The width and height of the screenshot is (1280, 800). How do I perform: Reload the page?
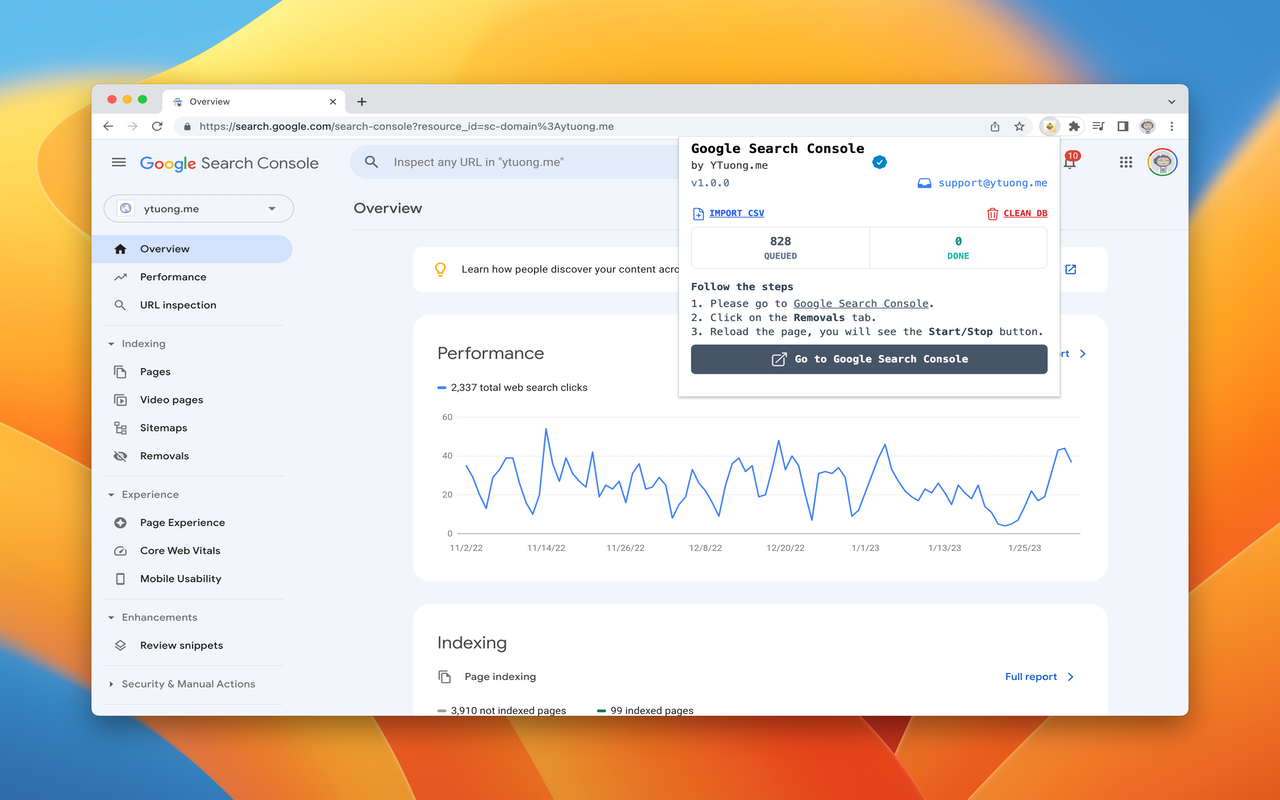(157, 127)
